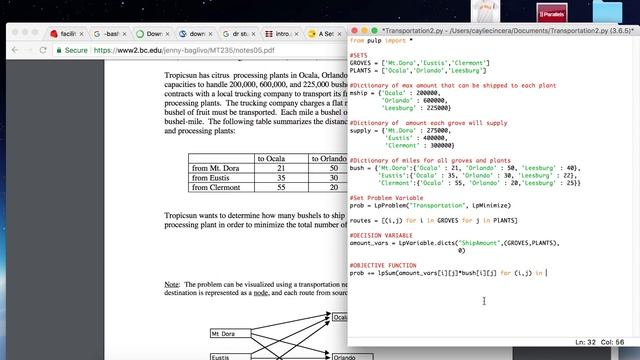The image size is (640, 360).
Task: Switch to the 'dr st' Google tab
Action: 240,34
